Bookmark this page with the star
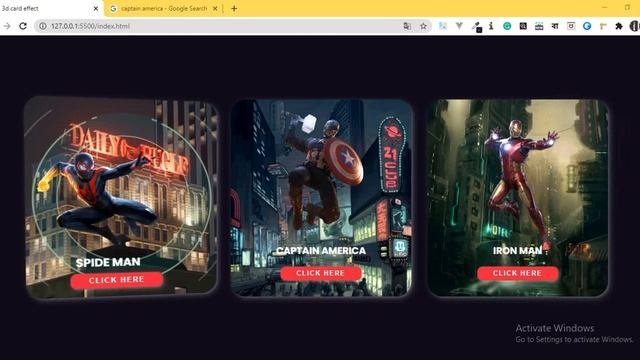Screen dimensions: 640x360 point(423,26)
